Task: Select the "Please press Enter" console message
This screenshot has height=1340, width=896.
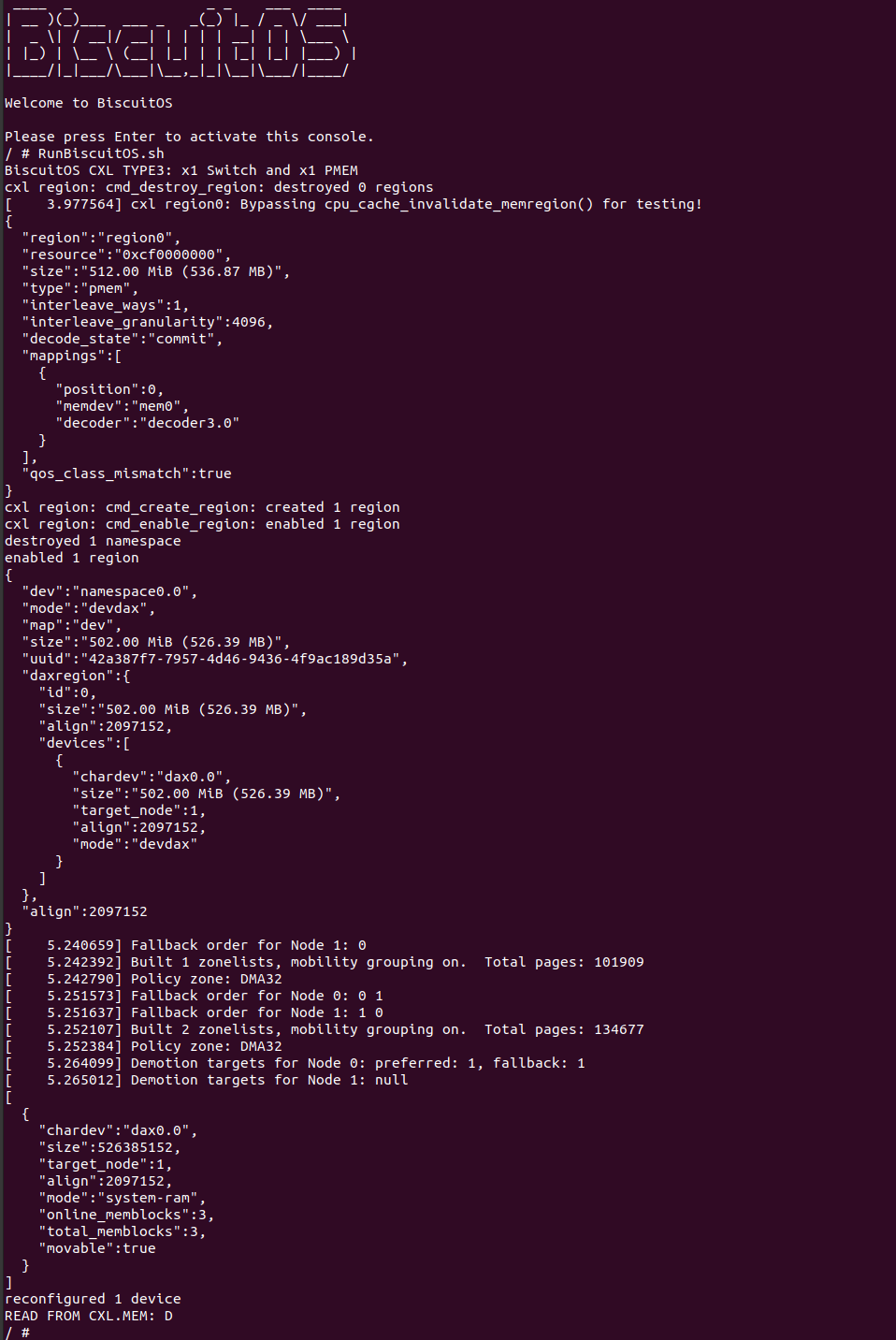Action: pos(188,137)
